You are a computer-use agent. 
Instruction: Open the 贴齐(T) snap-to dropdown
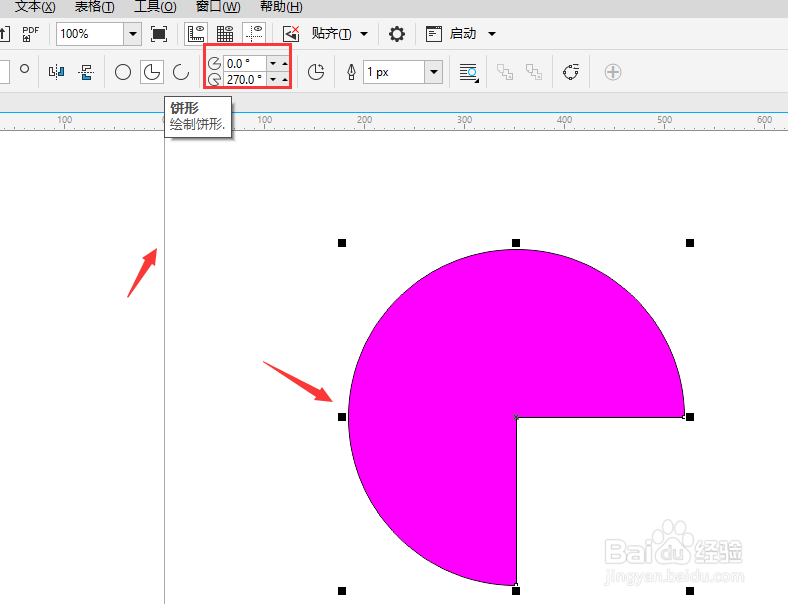(x=339, y=34)
